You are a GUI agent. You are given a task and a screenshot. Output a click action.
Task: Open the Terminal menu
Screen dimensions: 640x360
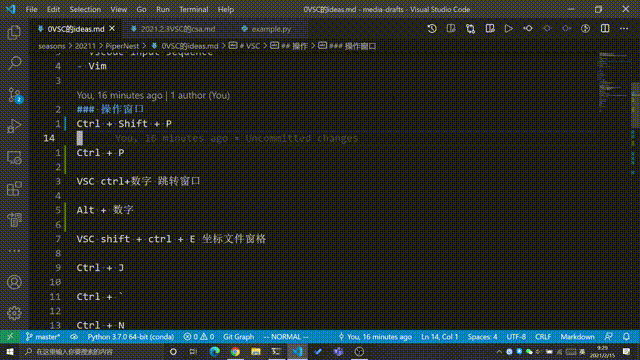click(x=193, y=9)
